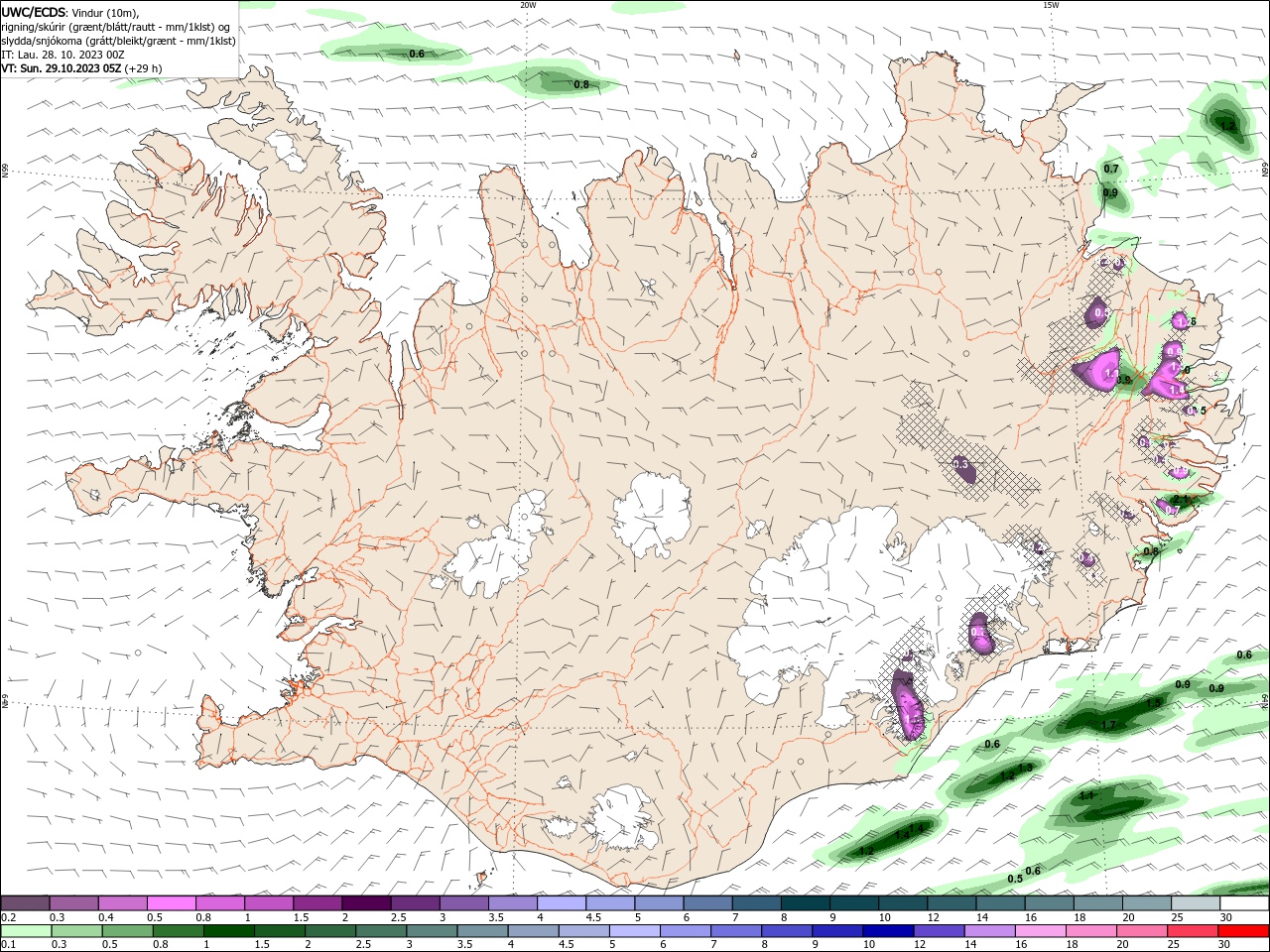The width and height of the screenshot is (1270, 952).
Task: Pick the upper legend swatch starting at 18
Action: point(1097,903)
